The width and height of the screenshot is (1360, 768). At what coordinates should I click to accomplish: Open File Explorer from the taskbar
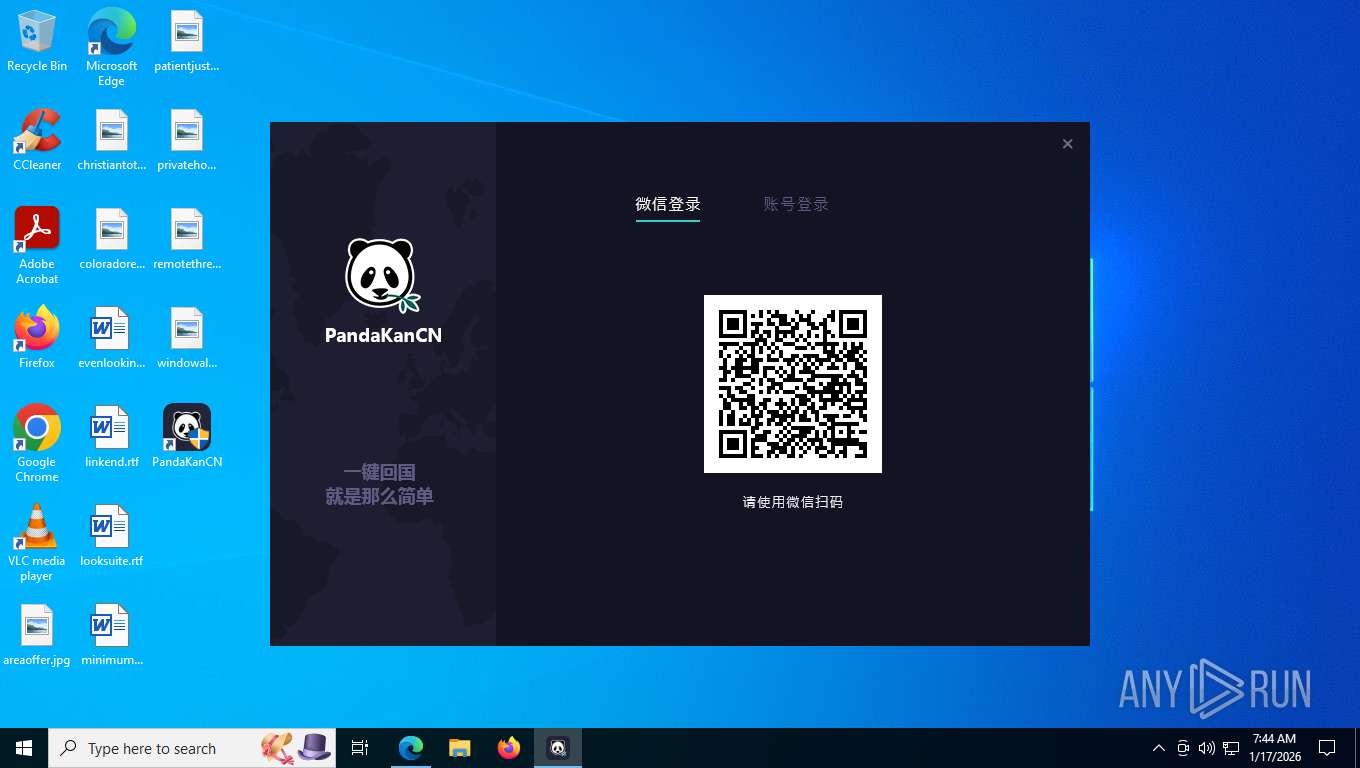point(459,748)
